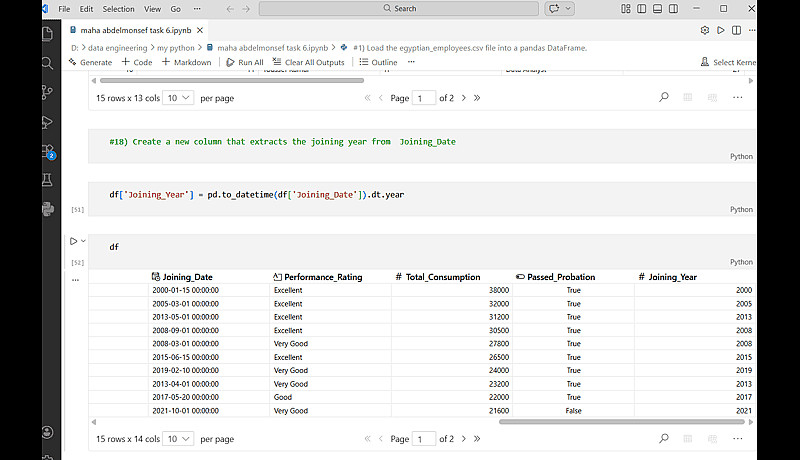Toggle the primary side bar layout button
This screenshot has width=800, height=460.
(x=640, y=8)
